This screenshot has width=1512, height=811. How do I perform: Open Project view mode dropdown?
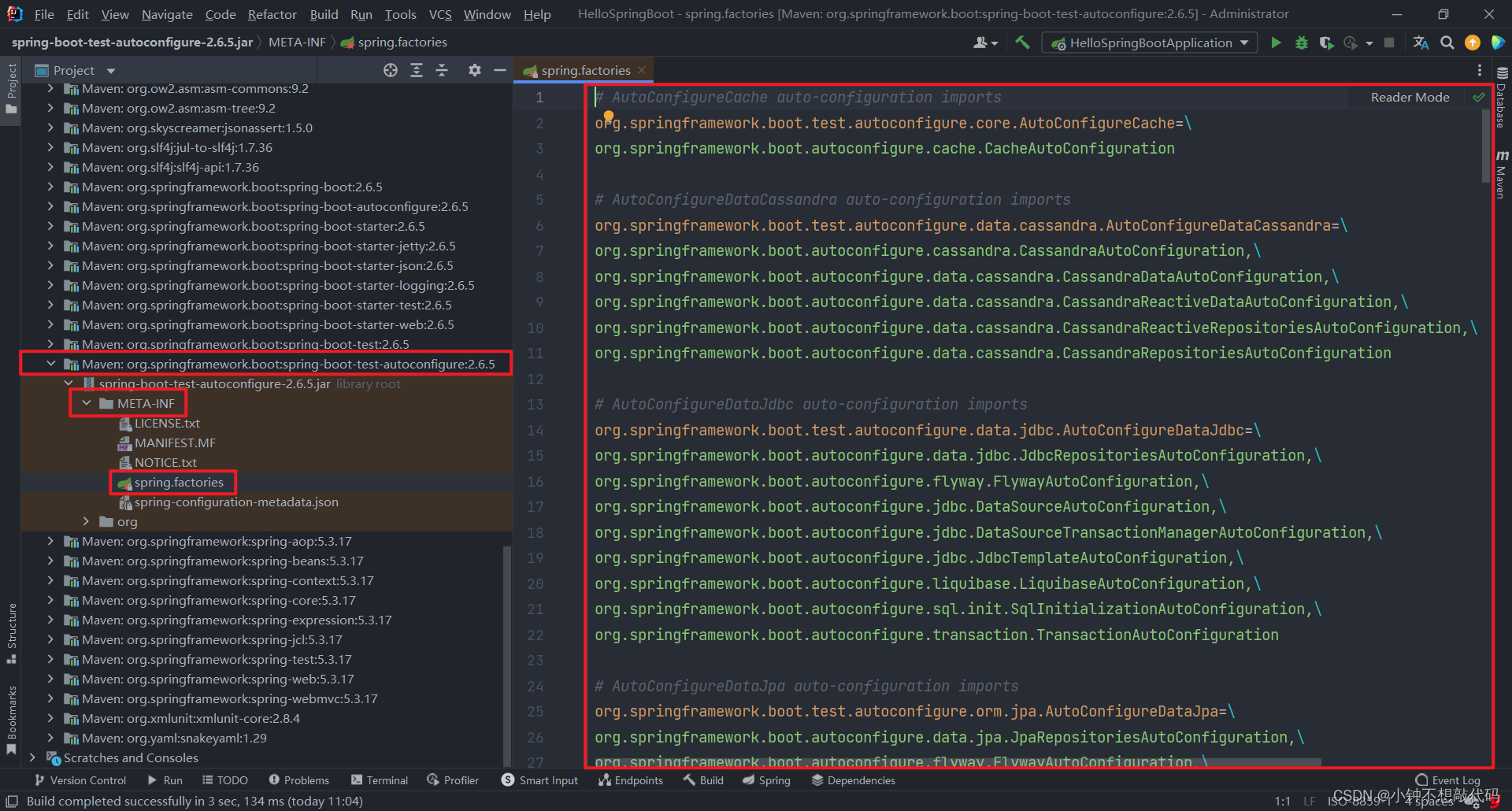111,71
